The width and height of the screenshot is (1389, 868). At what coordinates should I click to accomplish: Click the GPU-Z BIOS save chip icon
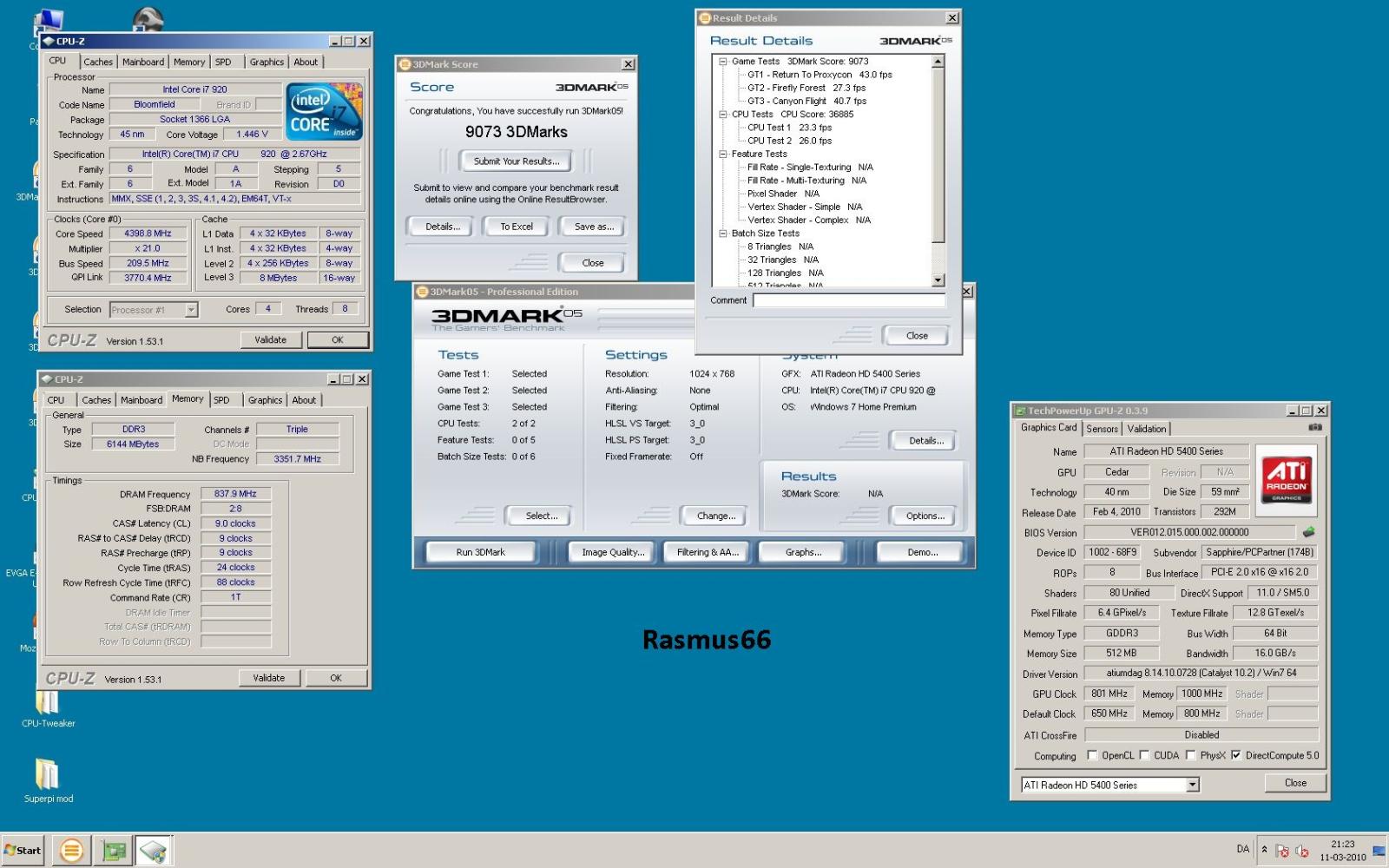[1309, 532]
